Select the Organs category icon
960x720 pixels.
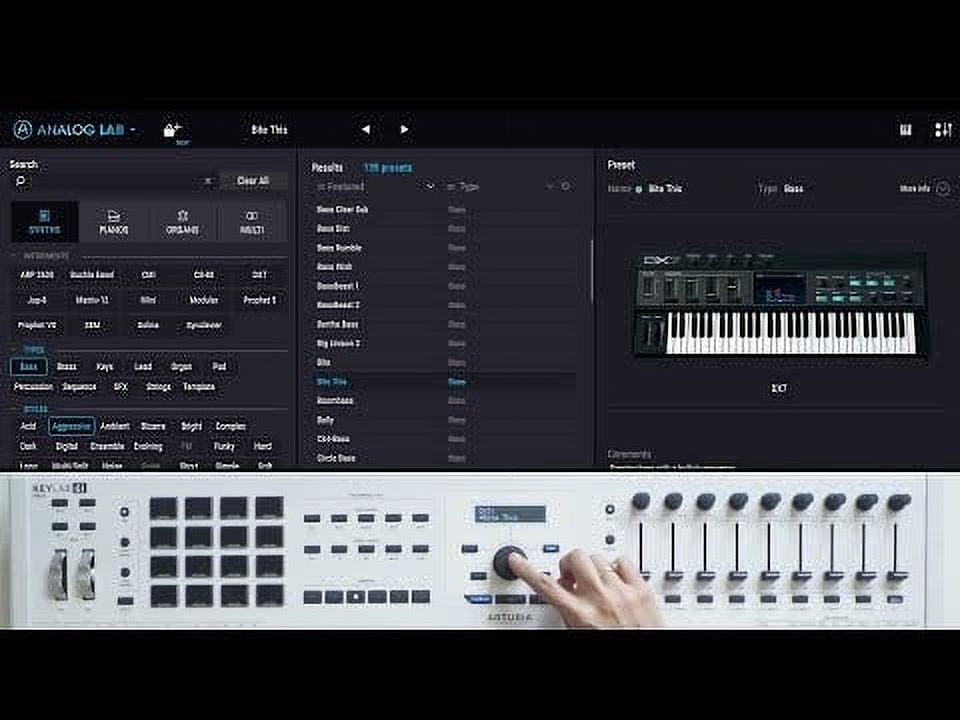point(183,222)
